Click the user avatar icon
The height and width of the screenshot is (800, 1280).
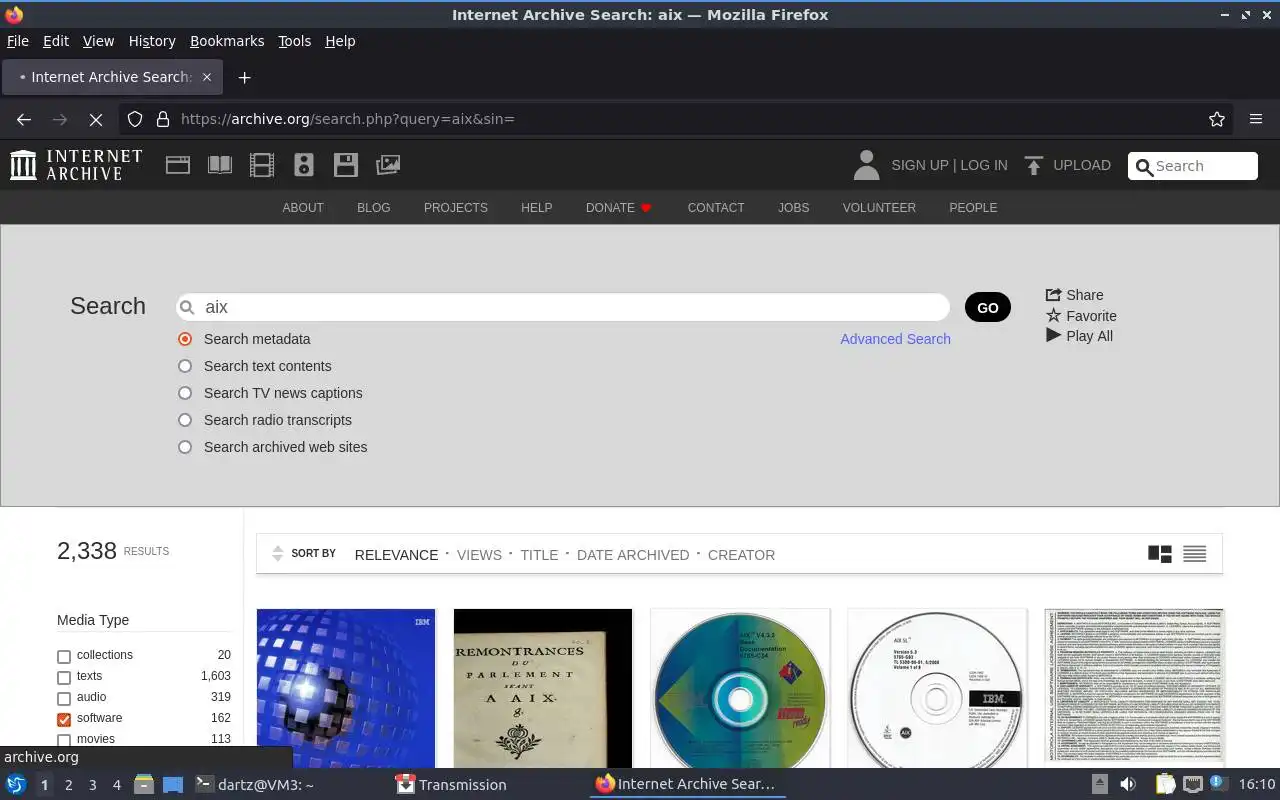coord(866,165)
